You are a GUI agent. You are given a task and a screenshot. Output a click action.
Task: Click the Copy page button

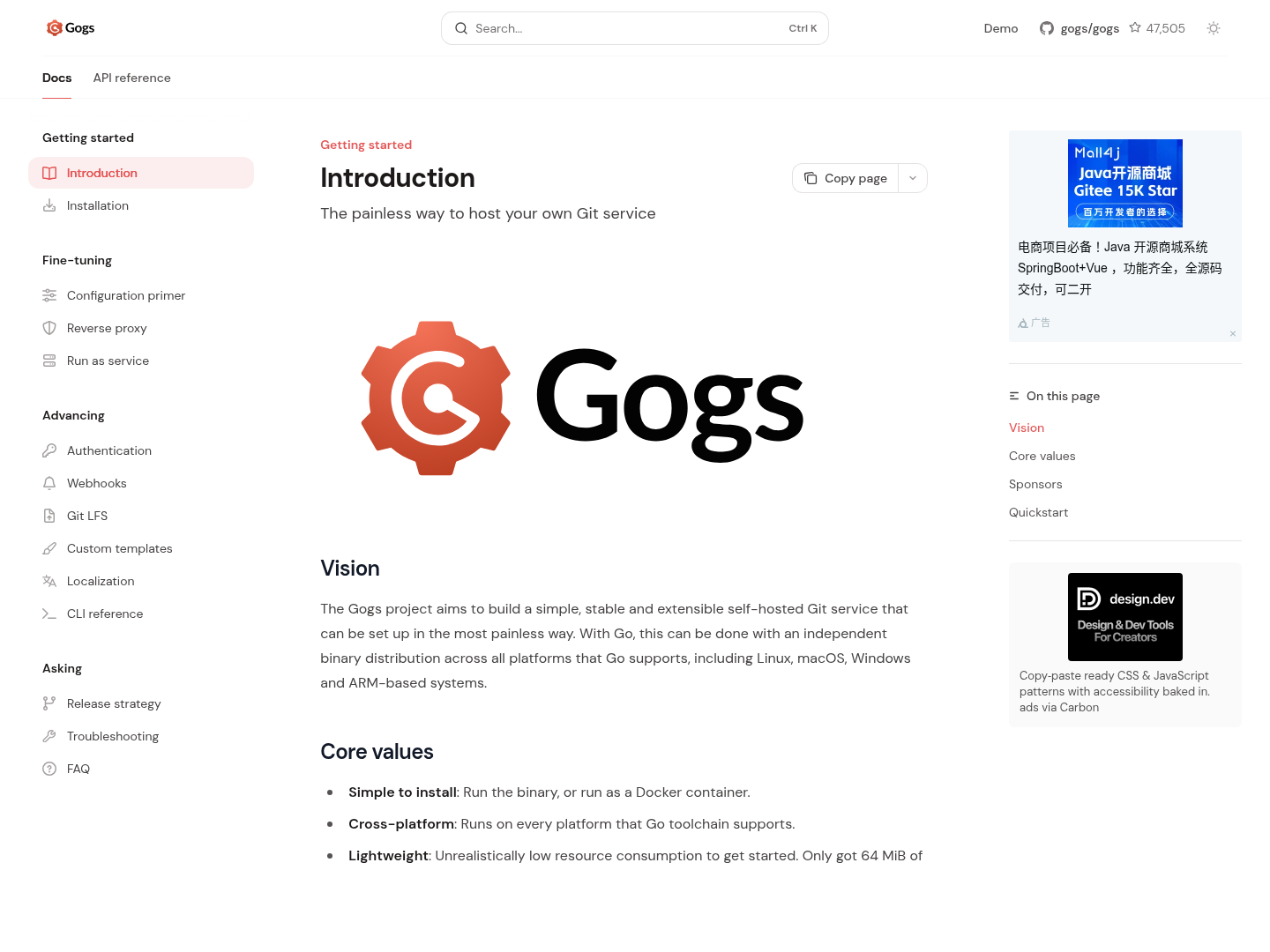(846, 178)
